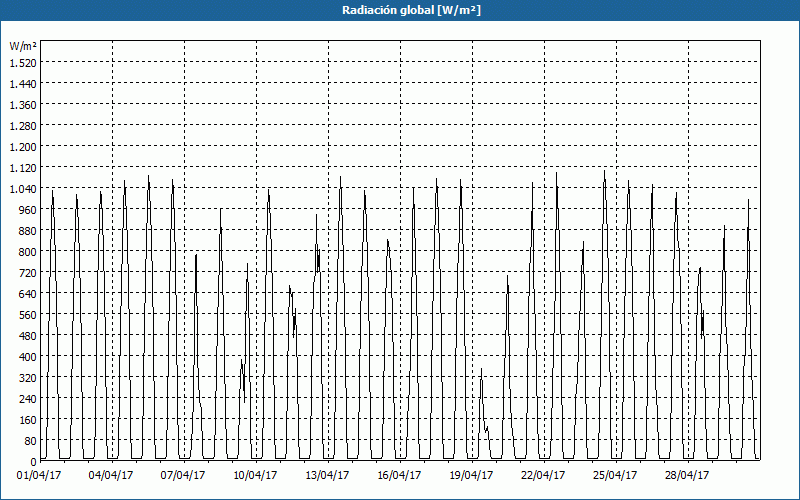Click the 04/04/17 date label
The image size is (800, 500).
(111, 476)
